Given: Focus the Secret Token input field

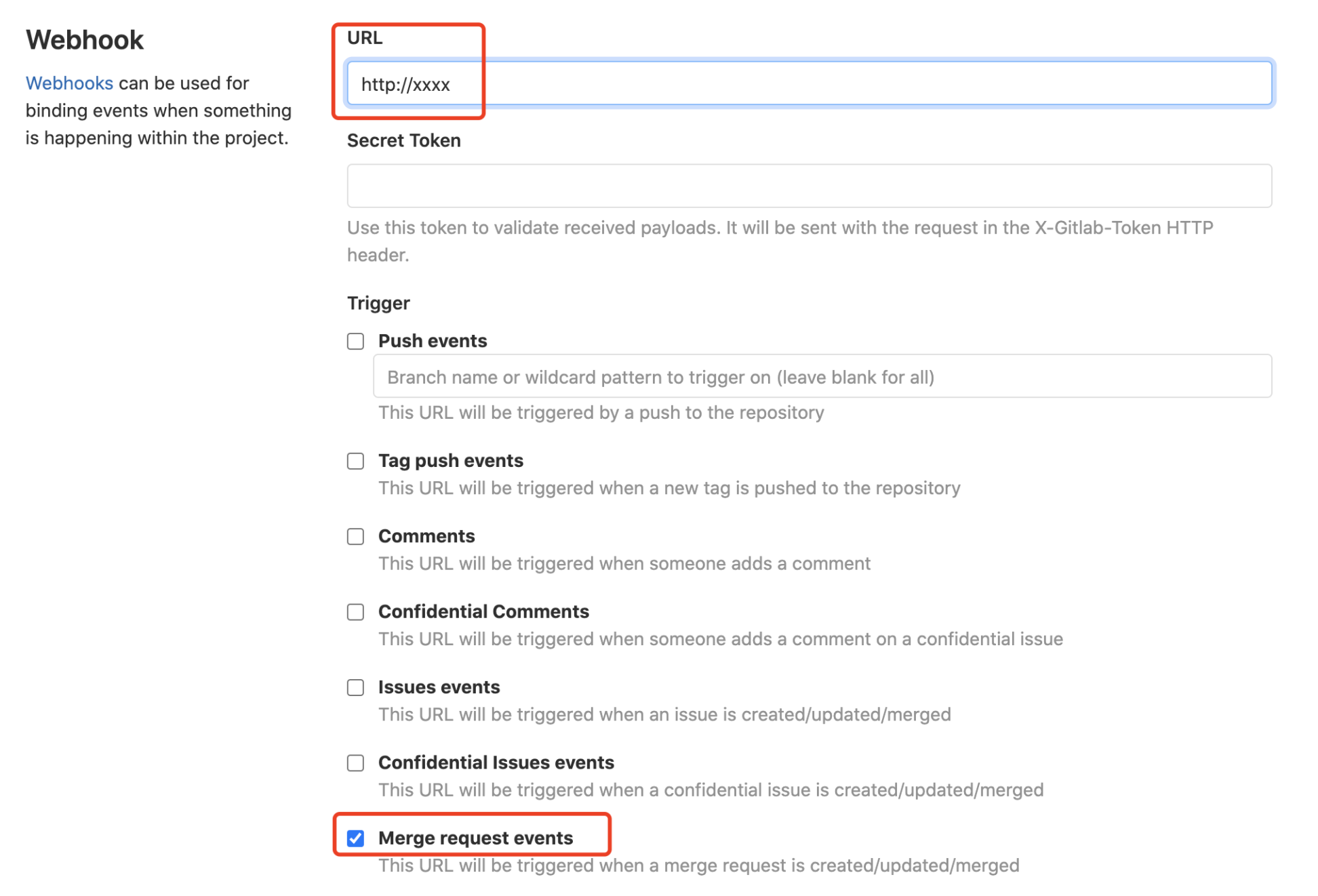Looking at the screenshot, I should pyautogui.click(x=809, y=186).
